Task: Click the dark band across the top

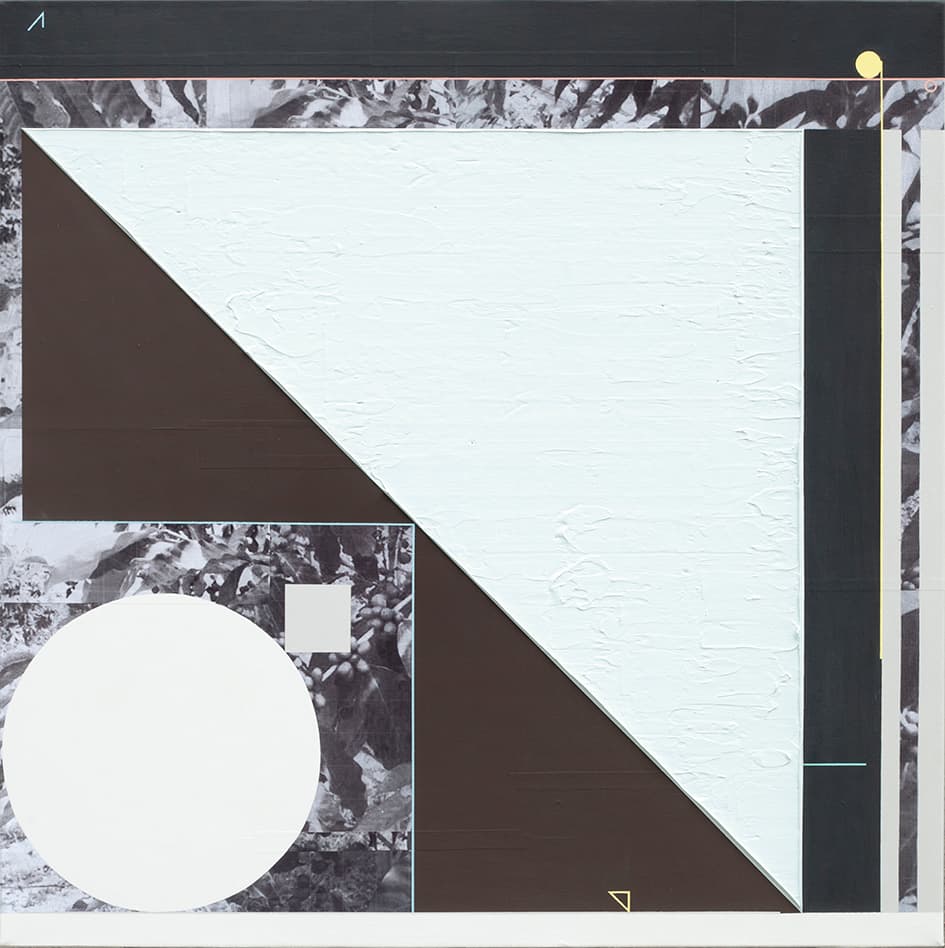Action: [450, 40]
